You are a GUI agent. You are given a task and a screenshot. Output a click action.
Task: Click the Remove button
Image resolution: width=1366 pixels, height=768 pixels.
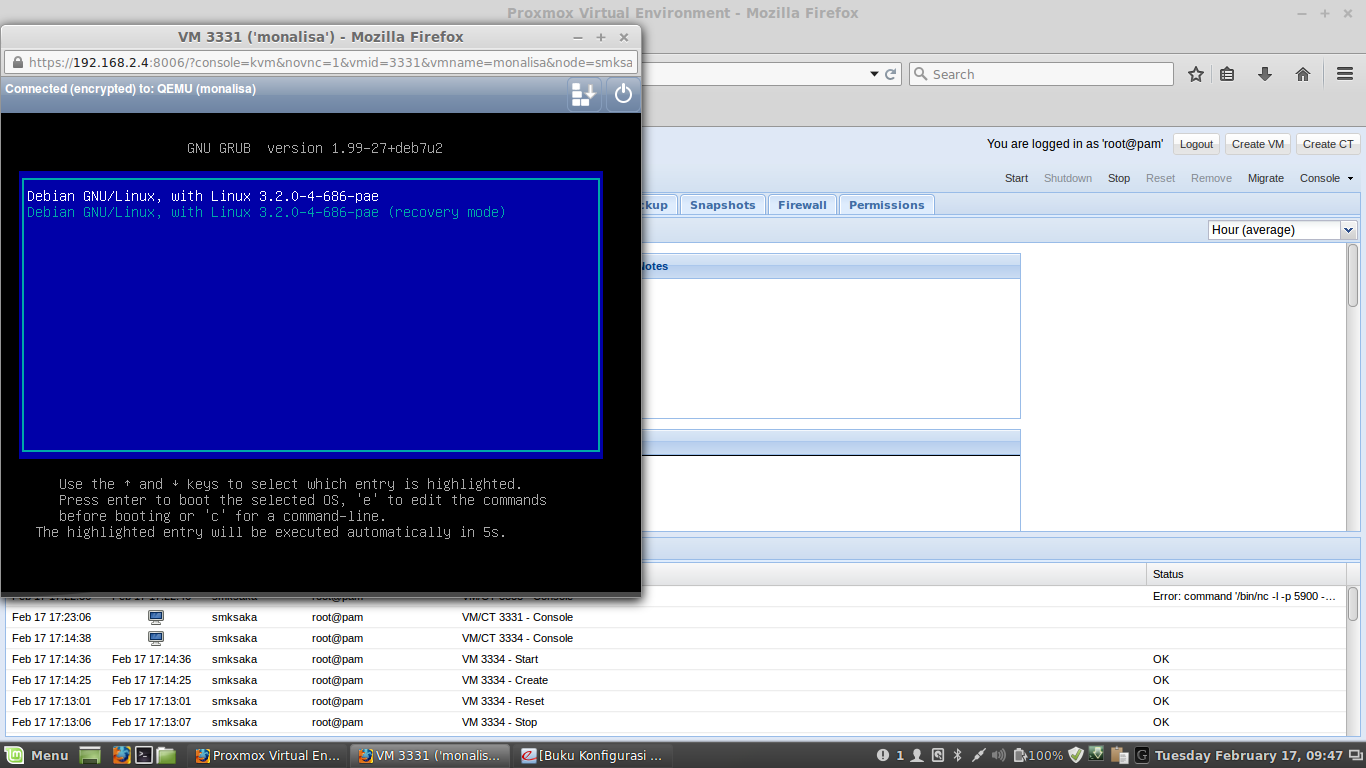click(1211, 179)
